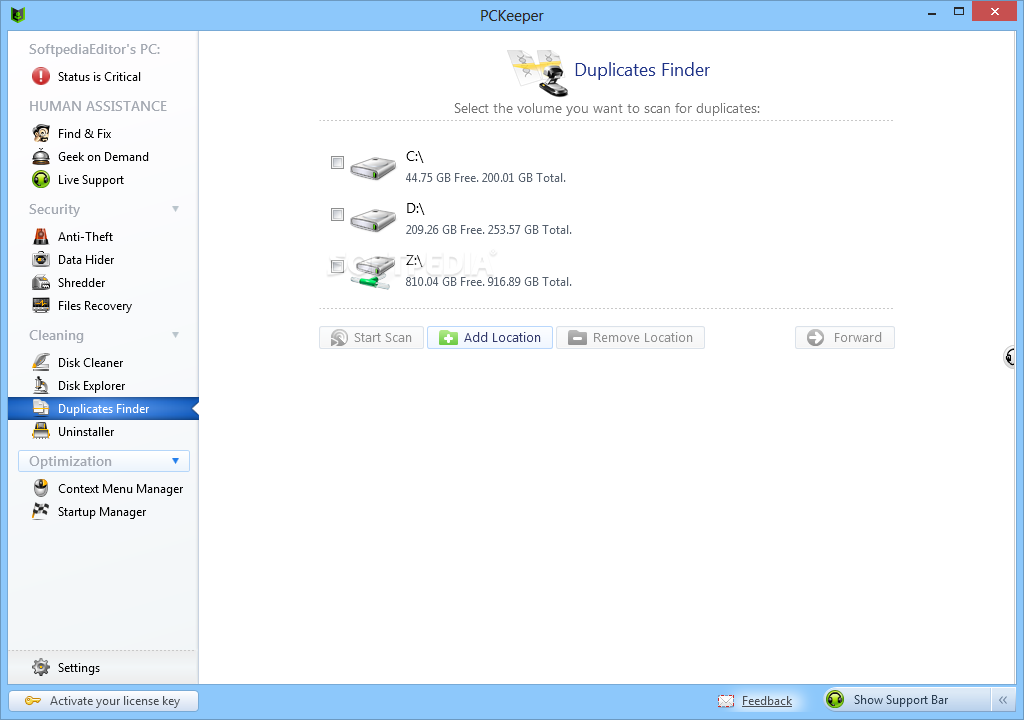This screenshot has width=1024, height=720.
Task: Check the Z:\ volume checkbox
Action: tap(337, 266)
